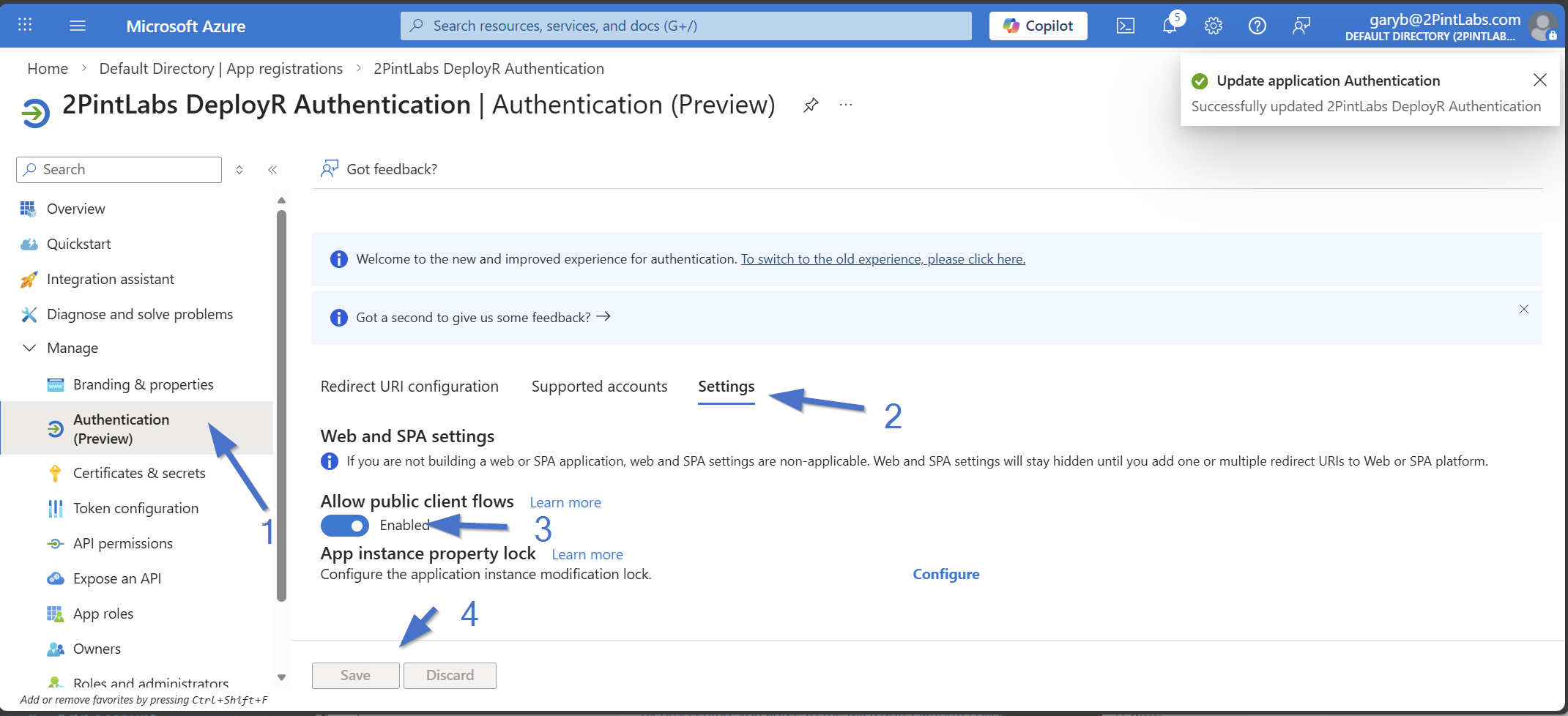Toggle Allow public client flows switch
Screen dimensions: 1568x716
click(x=345, y=526)
